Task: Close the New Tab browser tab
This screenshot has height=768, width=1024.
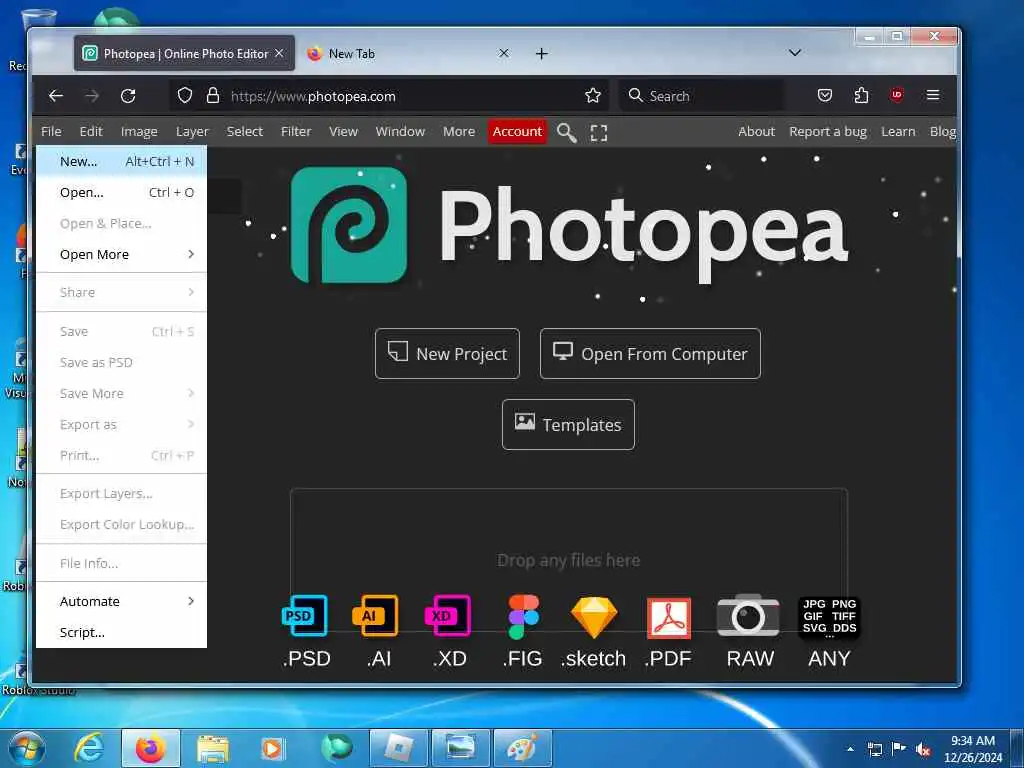Action: pos(504,53)
